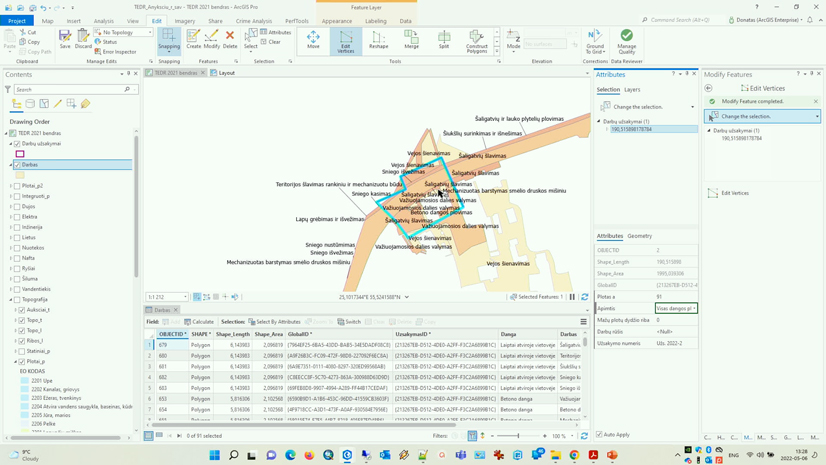This screenshot has width=826, height=465.
Task: Click the Darbas layer tan color swatch
Action: click(x=20, y=175)
